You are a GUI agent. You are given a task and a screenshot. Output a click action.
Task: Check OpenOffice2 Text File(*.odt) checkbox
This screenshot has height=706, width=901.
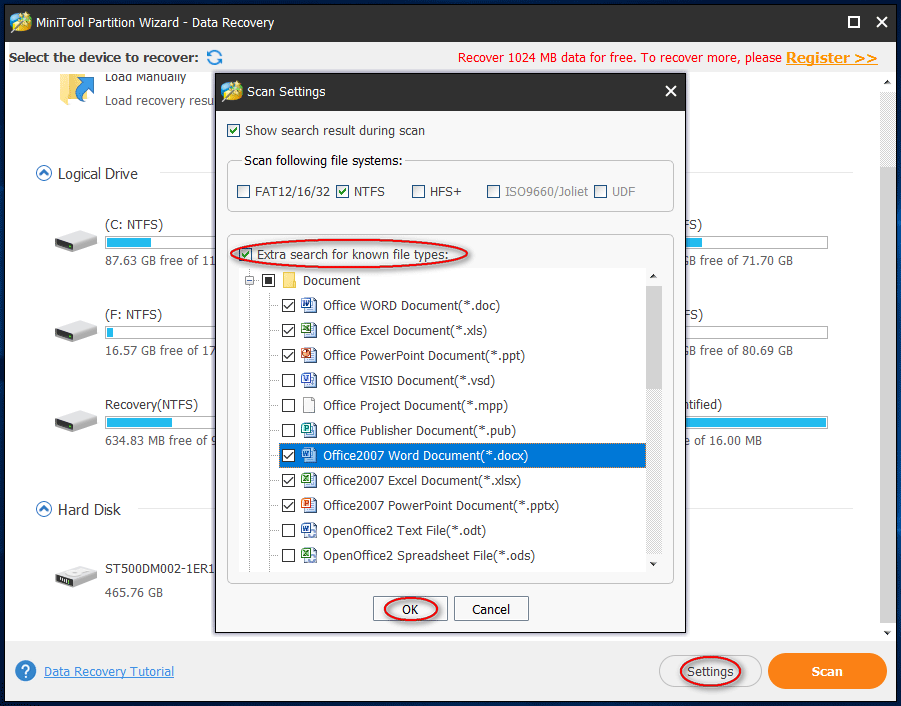(x=288, y=530)
